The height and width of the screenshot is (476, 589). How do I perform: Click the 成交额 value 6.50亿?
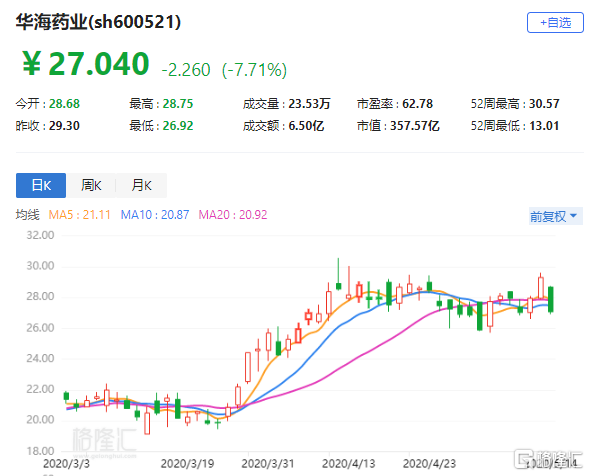point(306,125)
